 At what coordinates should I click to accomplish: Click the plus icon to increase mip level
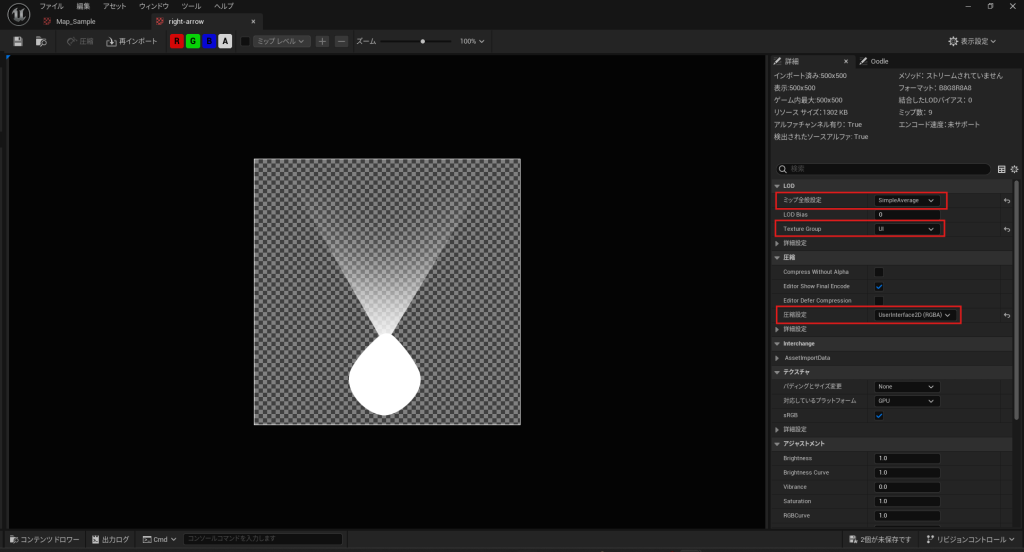click(x=322, y=41)
